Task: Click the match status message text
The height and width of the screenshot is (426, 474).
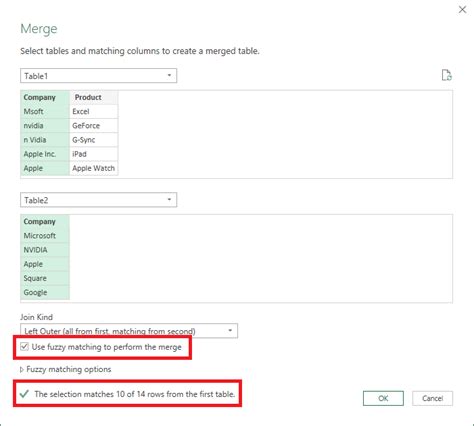Action: pyautogui.click(x=135, y=394)
